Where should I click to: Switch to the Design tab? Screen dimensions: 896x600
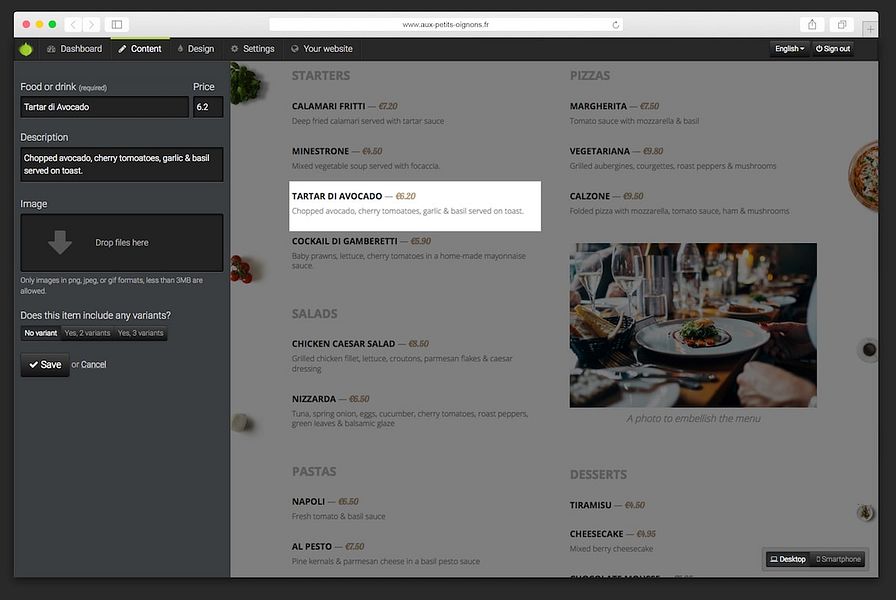click(x=196, y=49)
